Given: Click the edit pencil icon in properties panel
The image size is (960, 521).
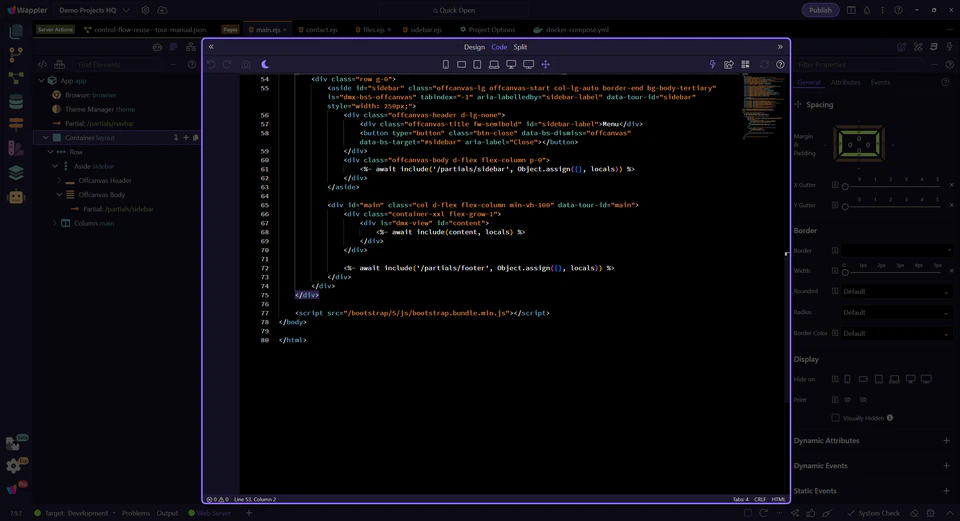Looking at the screenshot, I should point(901,47).
